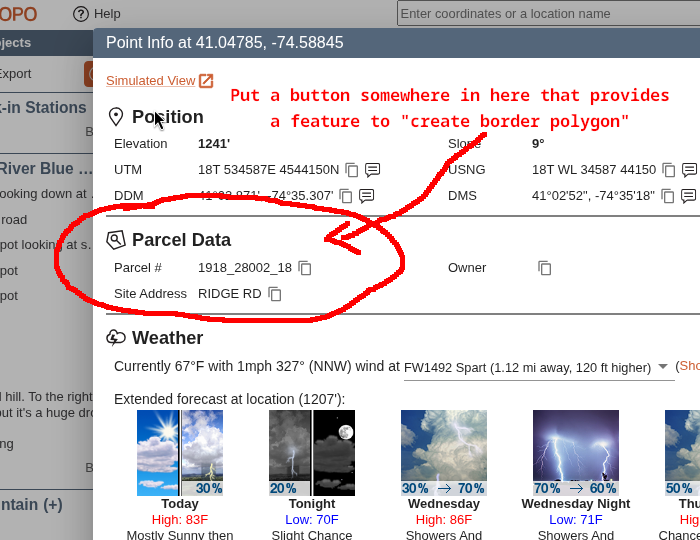Click the share icon next to DMS

tap(689, 196)
